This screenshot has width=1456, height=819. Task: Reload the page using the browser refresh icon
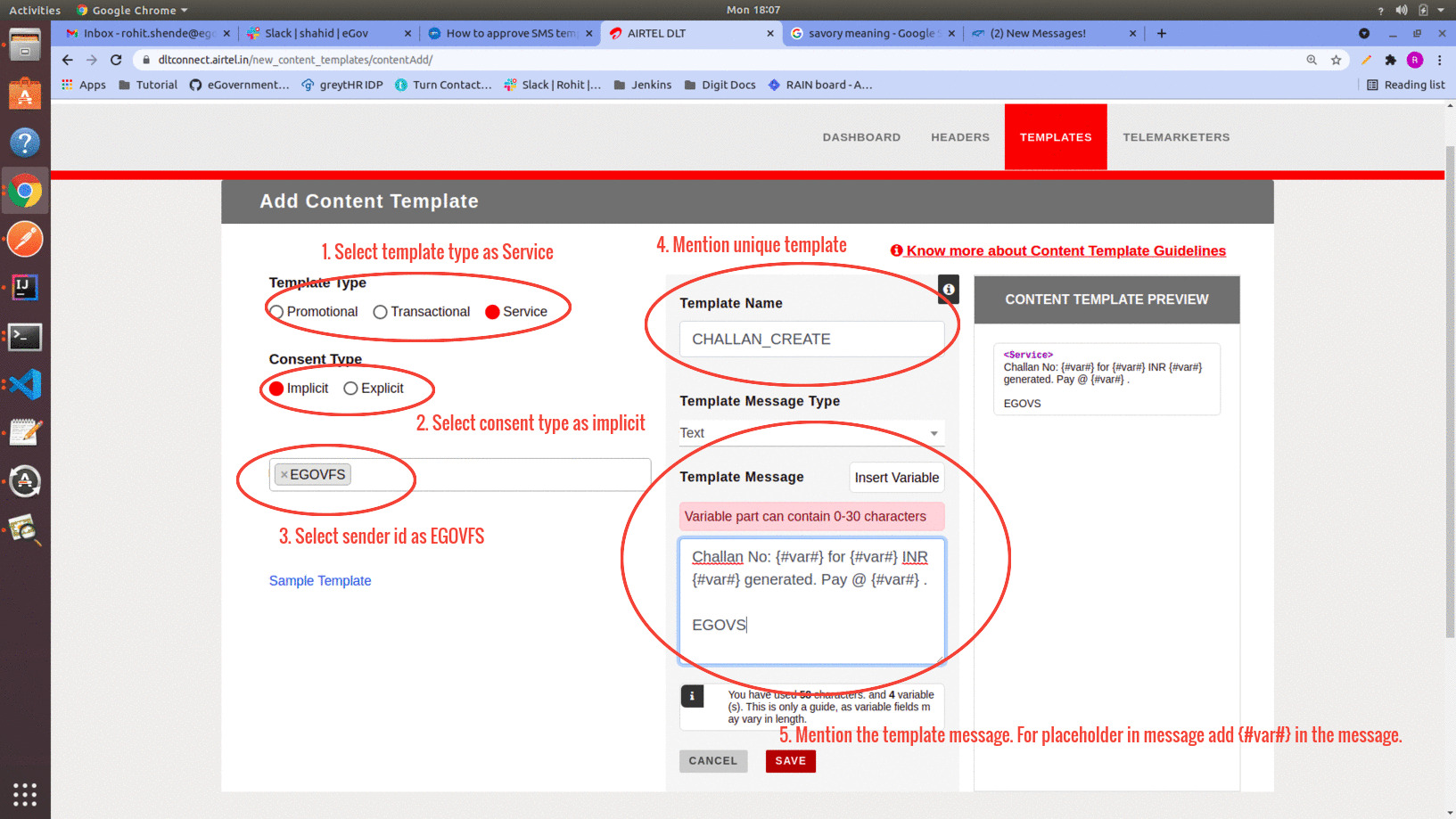click(x=116, y=60)
